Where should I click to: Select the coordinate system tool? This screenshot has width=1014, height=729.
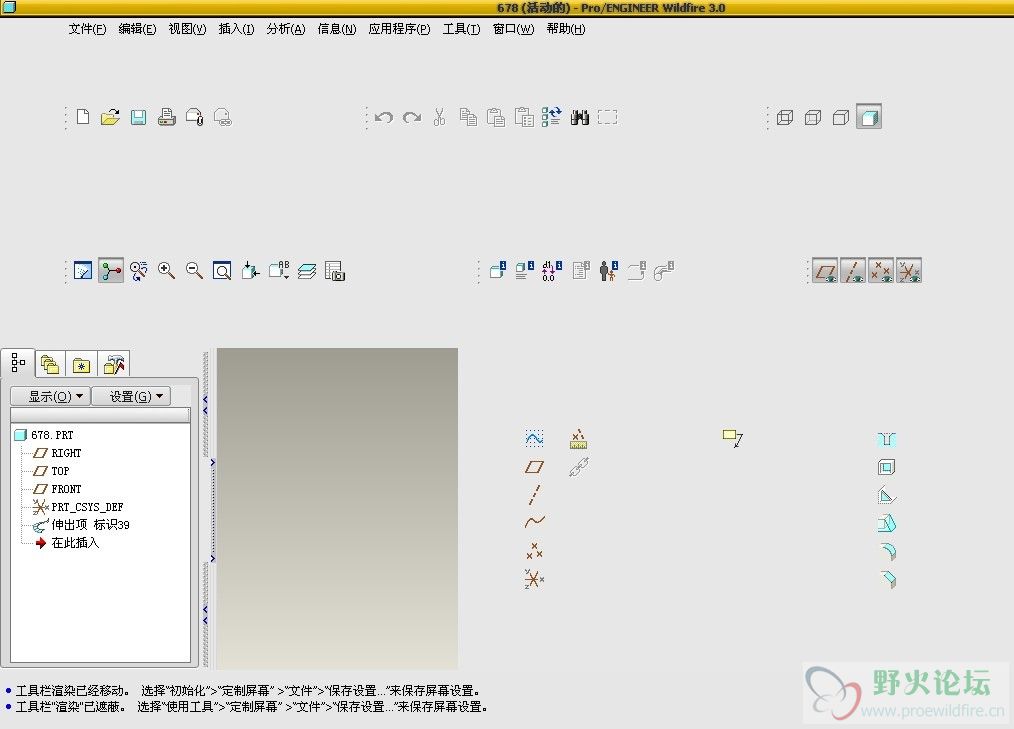[534, 578]
